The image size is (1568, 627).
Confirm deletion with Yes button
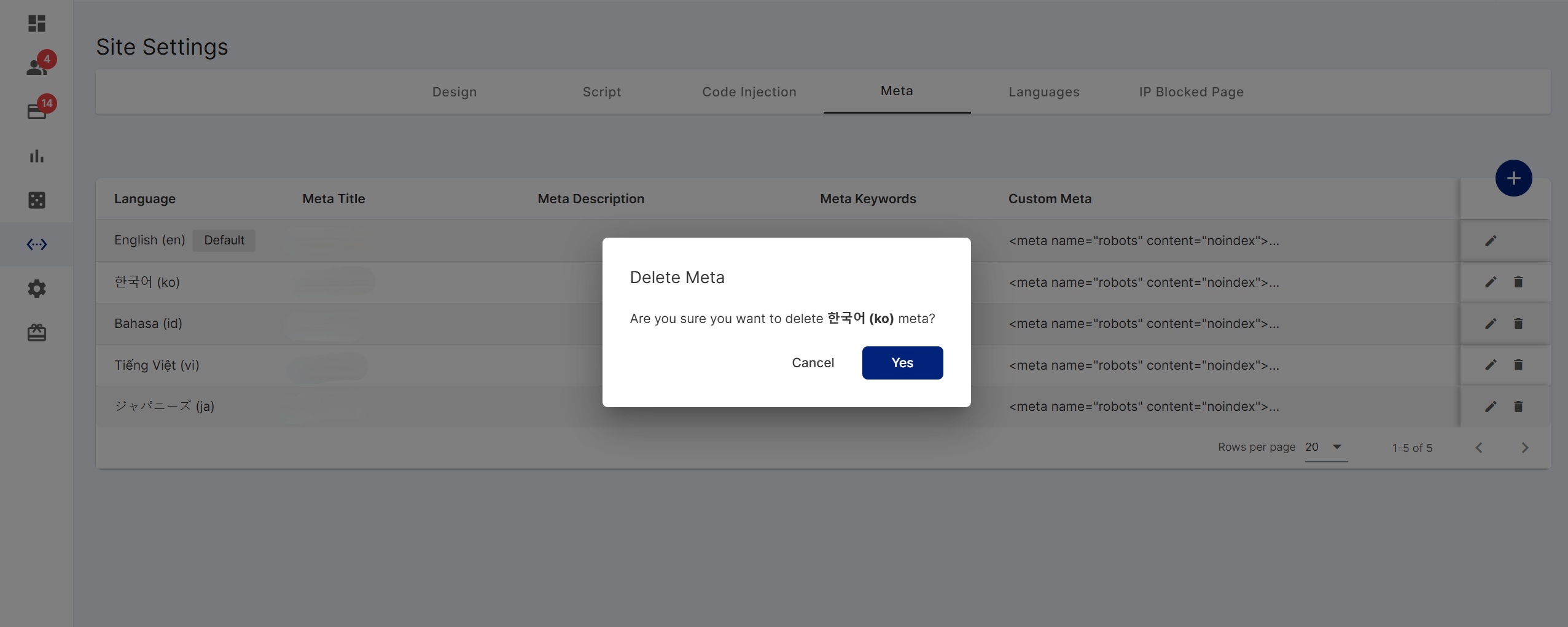click(902, 363)
